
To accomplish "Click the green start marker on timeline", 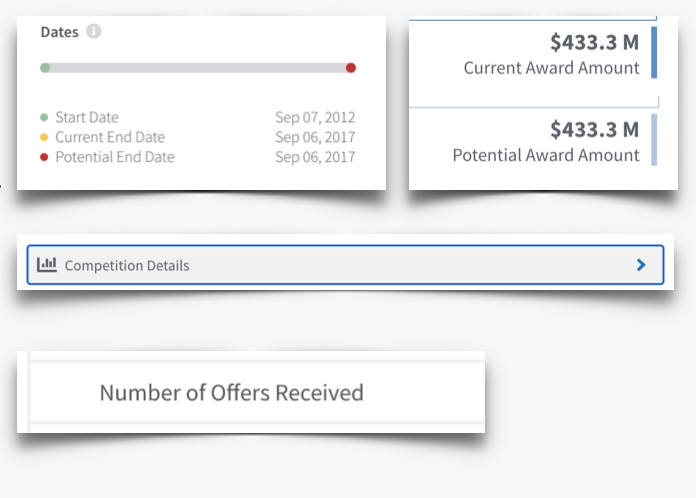I will click(45, 68).
